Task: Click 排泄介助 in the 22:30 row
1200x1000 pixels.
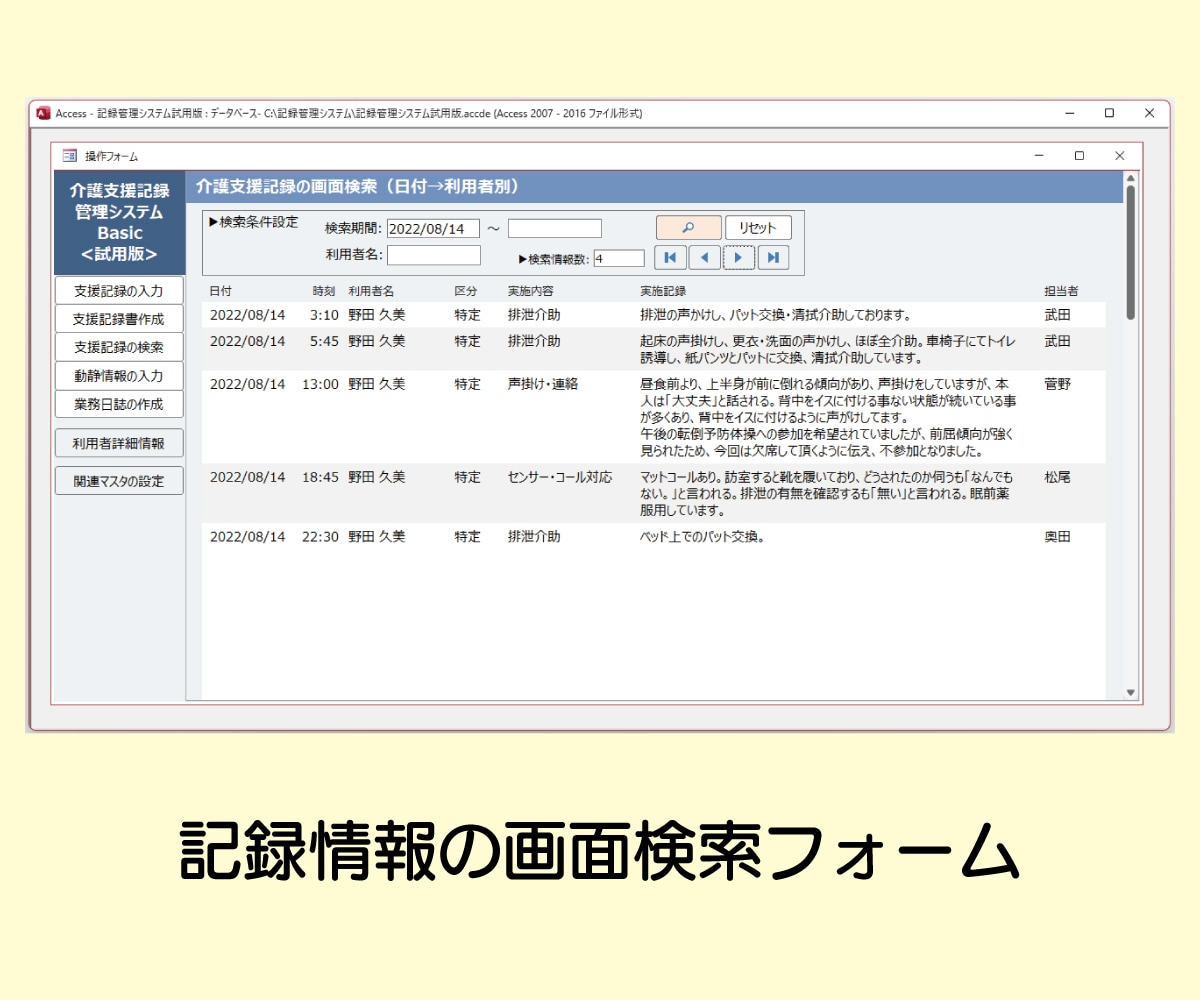Action: [534, 537]
